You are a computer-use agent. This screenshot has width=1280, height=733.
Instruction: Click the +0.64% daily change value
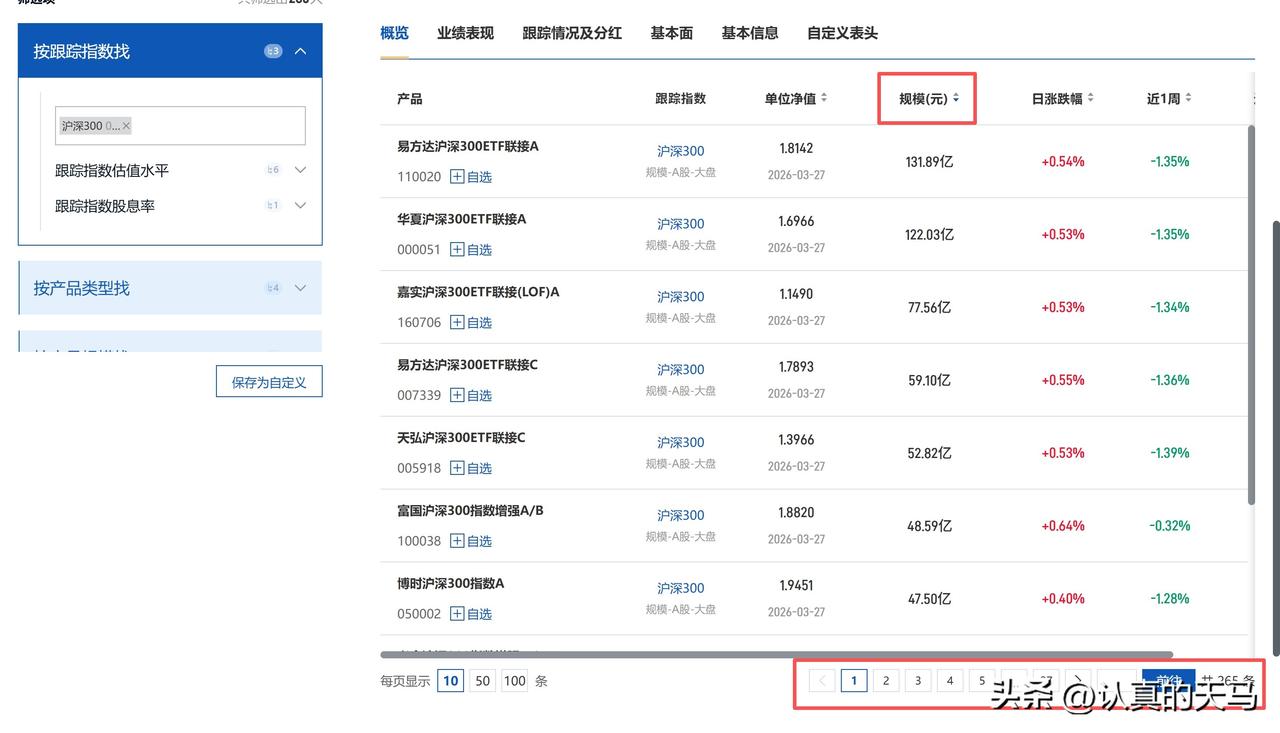(x=1063, y=526)
